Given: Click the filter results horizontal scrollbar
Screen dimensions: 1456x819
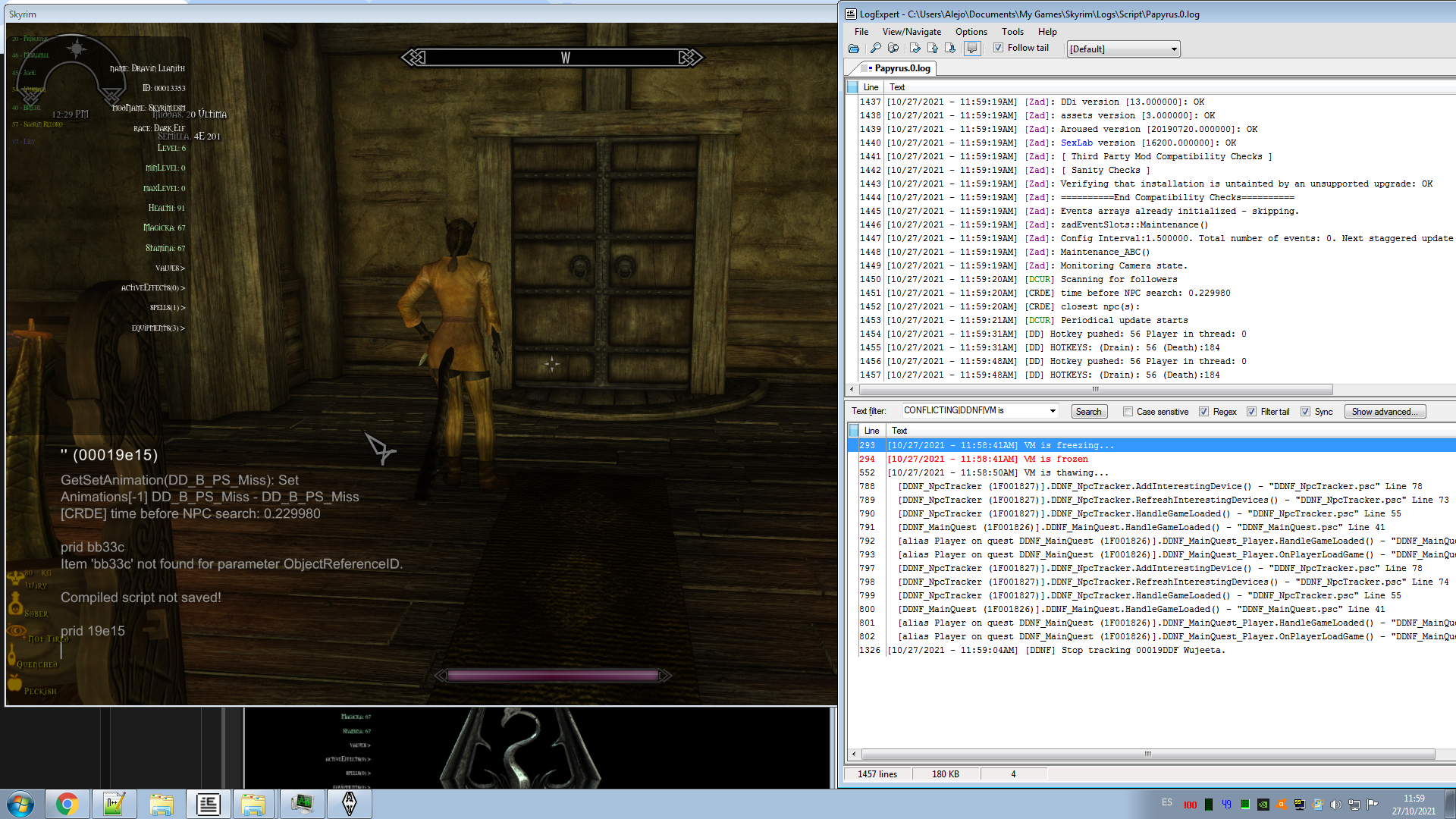Looking at the screenshot, I should coord(1148,754).
